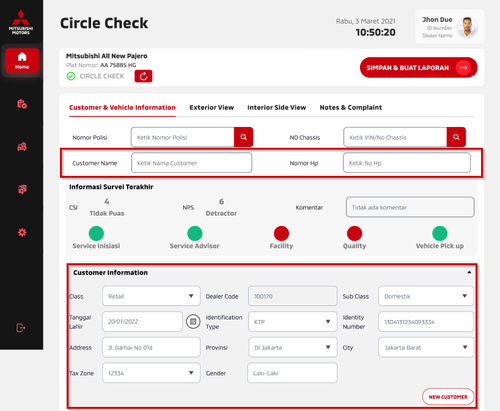Switch to Notes & Complaint tab
Screen dimensions: 500x411
(x=351, y=107)
